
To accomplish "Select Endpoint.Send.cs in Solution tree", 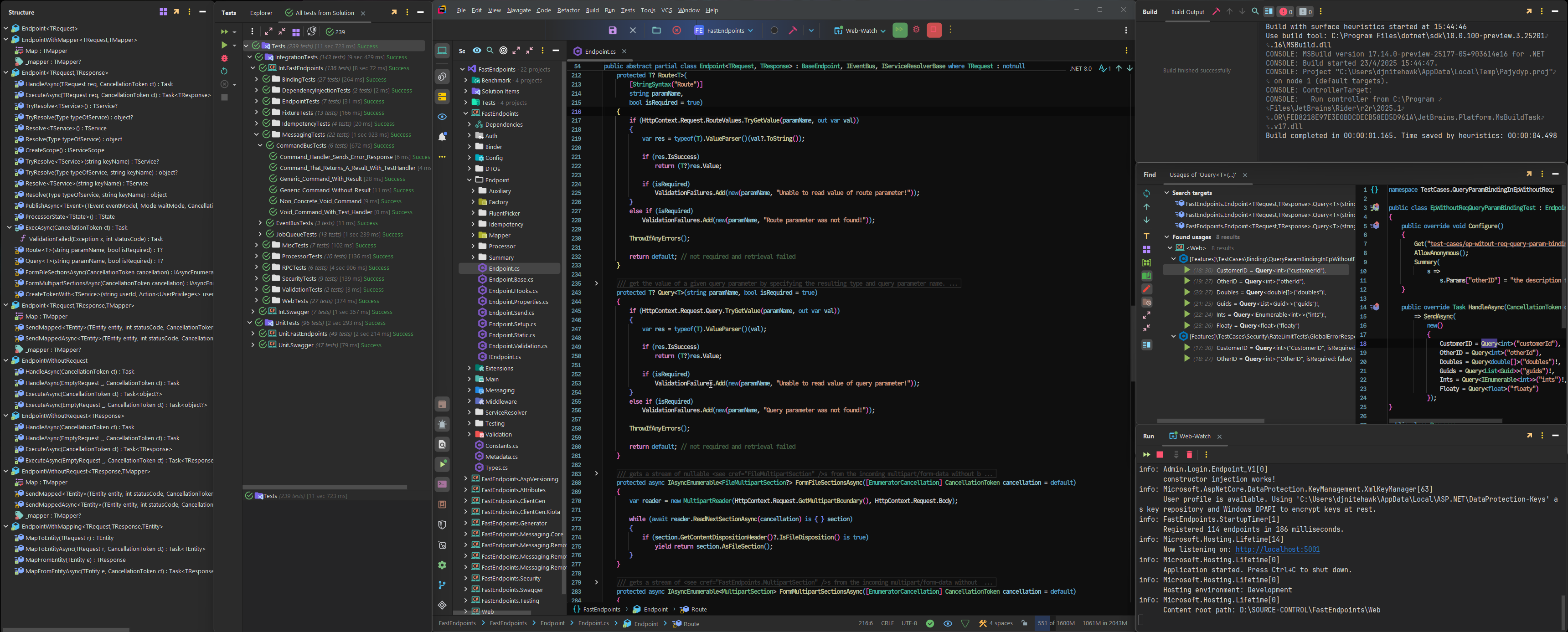I will tap(511, 313).
